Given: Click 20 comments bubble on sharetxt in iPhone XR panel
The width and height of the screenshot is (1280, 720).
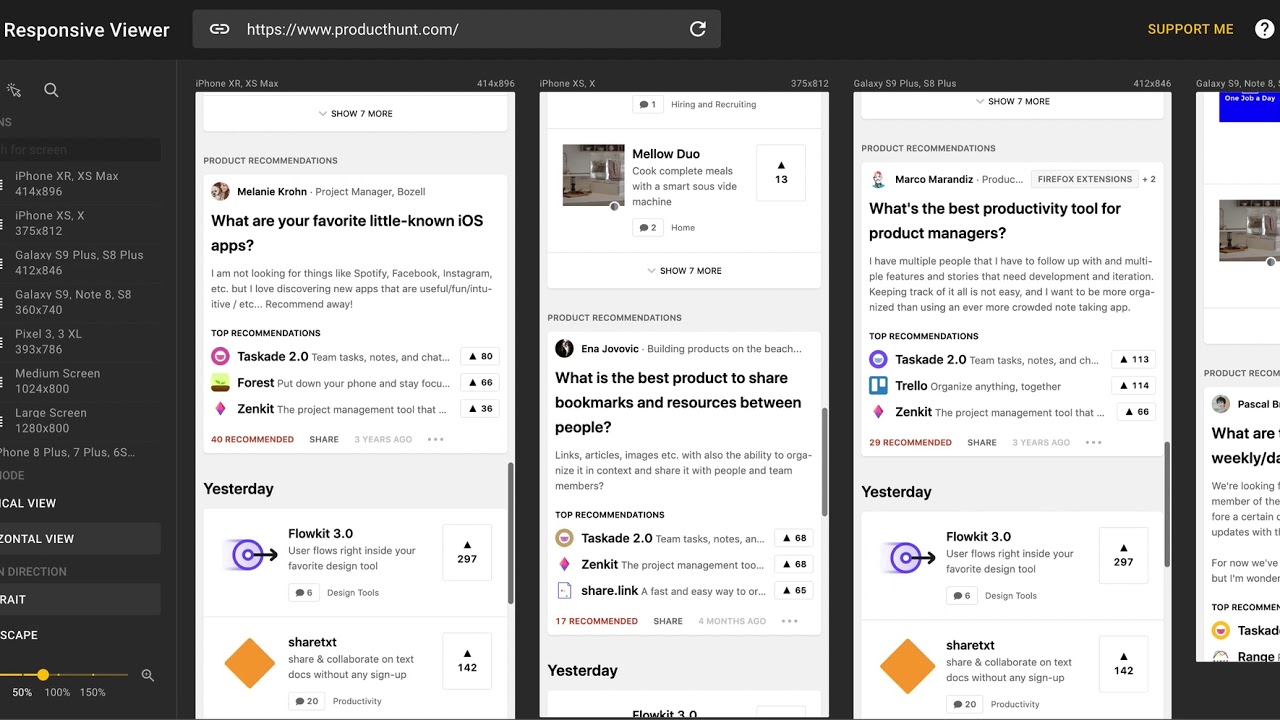Looking at the screenshot, I should coord(306,701).
